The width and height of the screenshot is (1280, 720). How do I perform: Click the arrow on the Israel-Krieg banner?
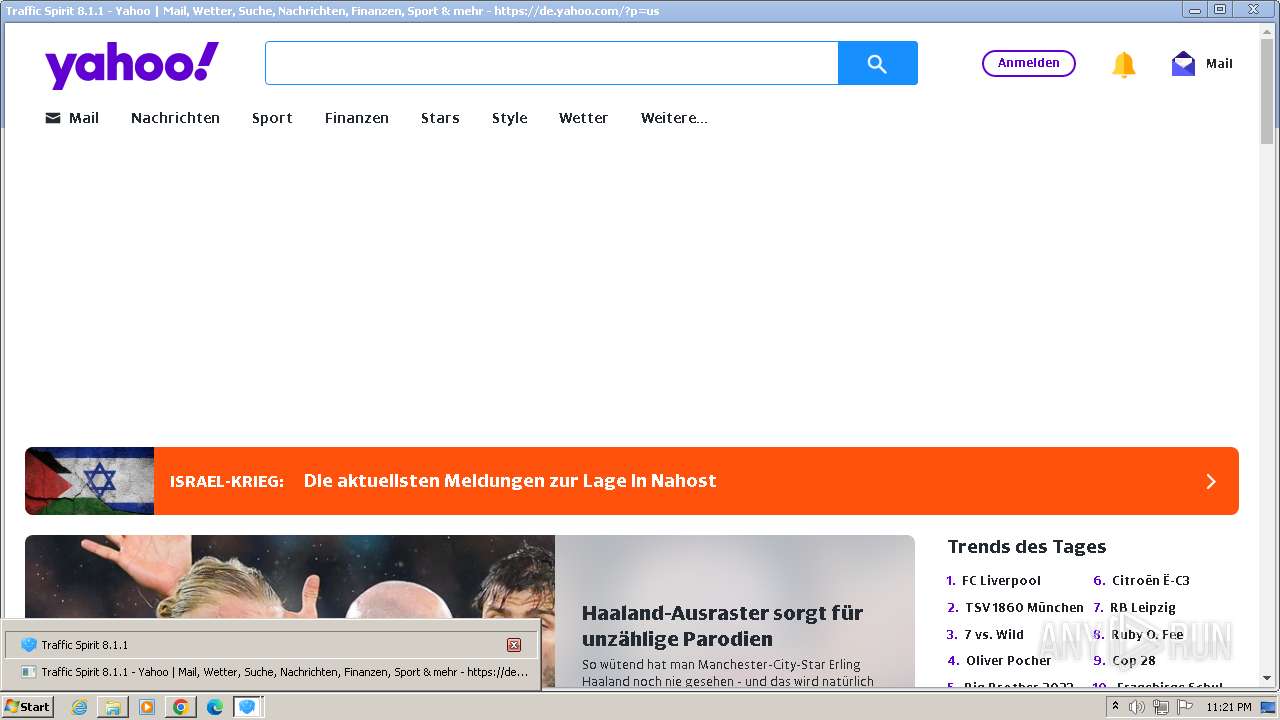pos(1211,481)
